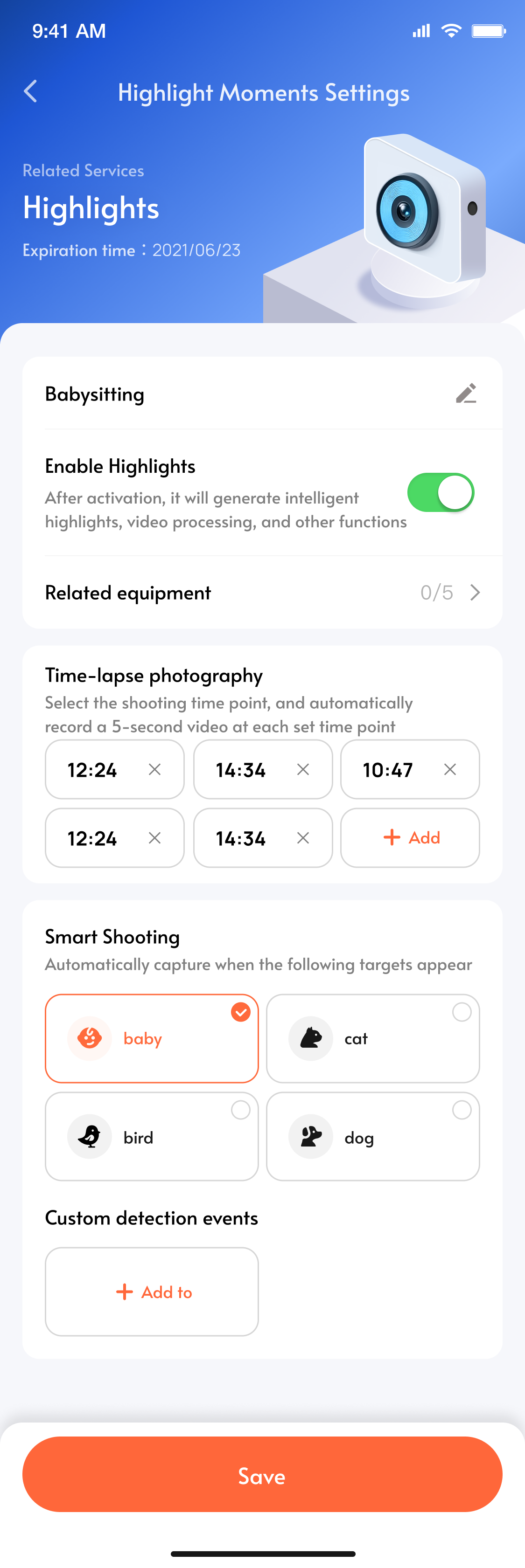The height and width of the screenshot is (1568, 525).
Task: Click the cat silhouette icon
Action: tap(311, 1038)
